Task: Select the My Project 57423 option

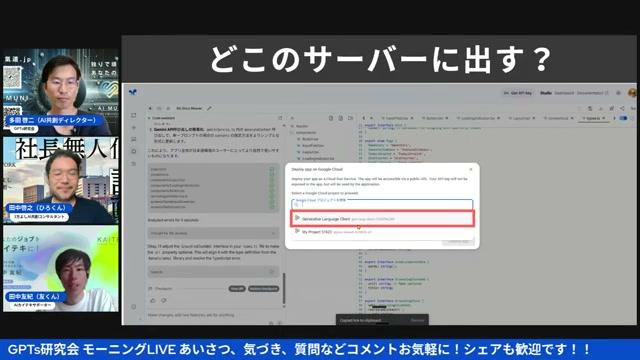Action: [382, 231]
